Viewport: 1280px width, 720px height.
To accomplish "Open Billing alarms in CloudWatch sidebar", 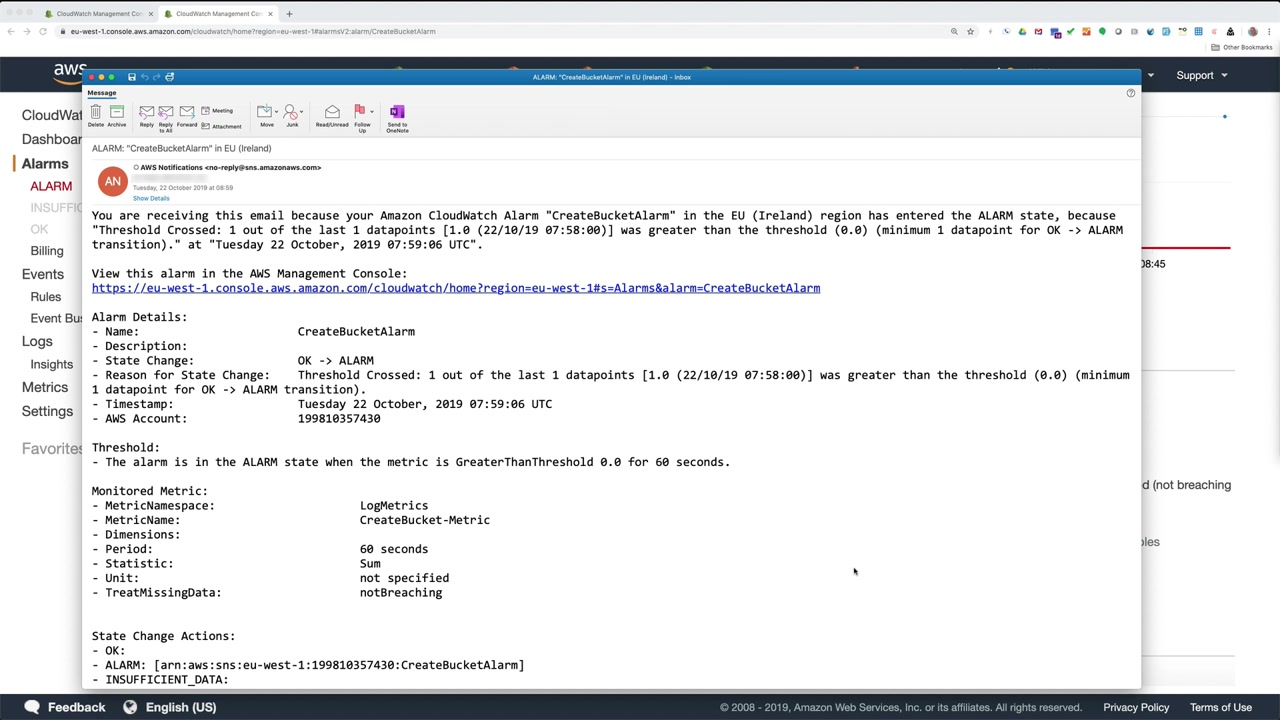I will pyautogui.click(x=47, y=251).
